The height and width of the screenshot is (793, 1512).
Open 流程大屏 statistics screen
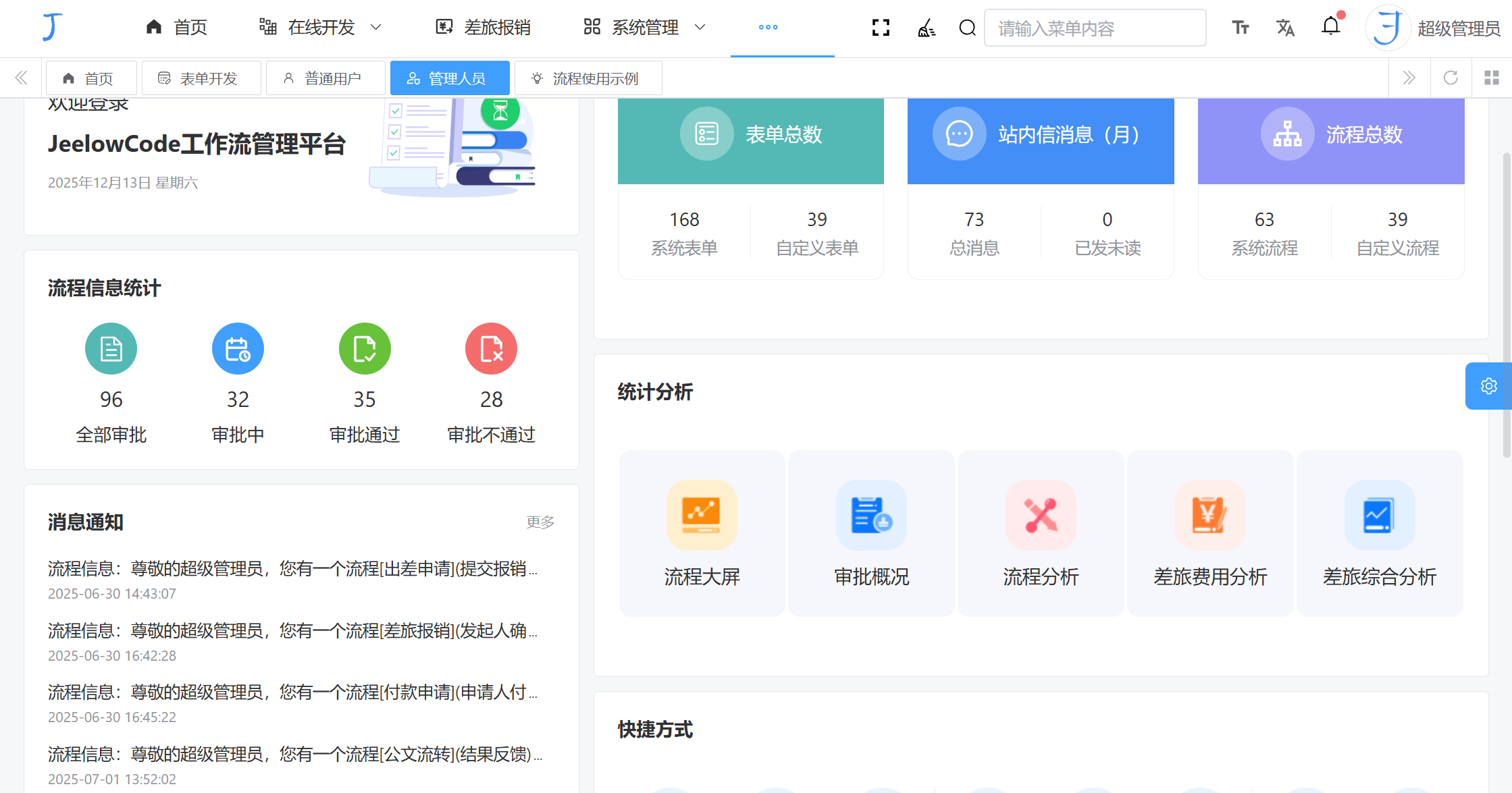point(702,533)
